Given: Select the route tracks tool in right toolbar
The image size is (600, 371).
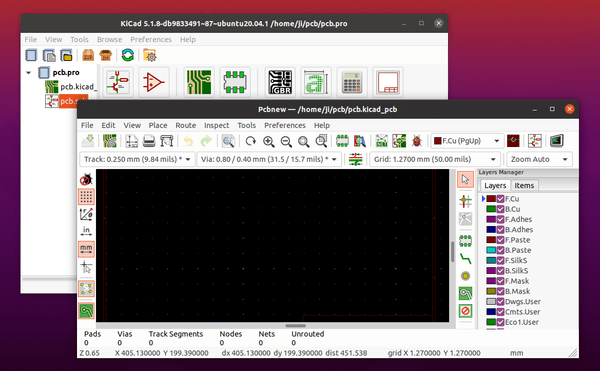Looking at the screenshot, I should coord(465,259).
